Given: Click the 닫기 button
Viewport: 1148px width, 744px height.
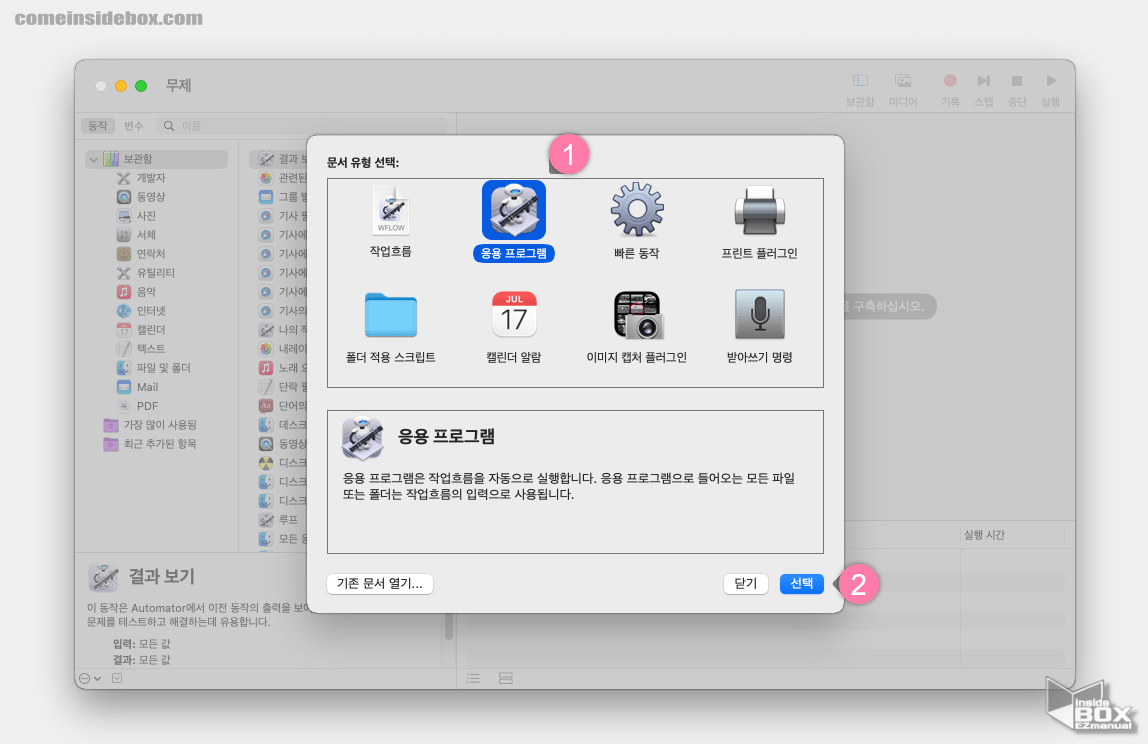Looking at the screenshot, I should tap(745, 583).
